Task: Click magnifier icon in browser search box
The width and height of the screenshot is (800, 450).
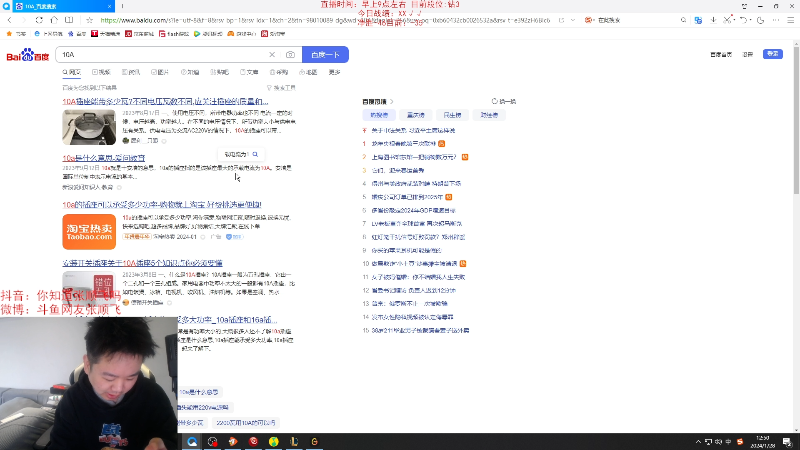Action: [683, 20]
